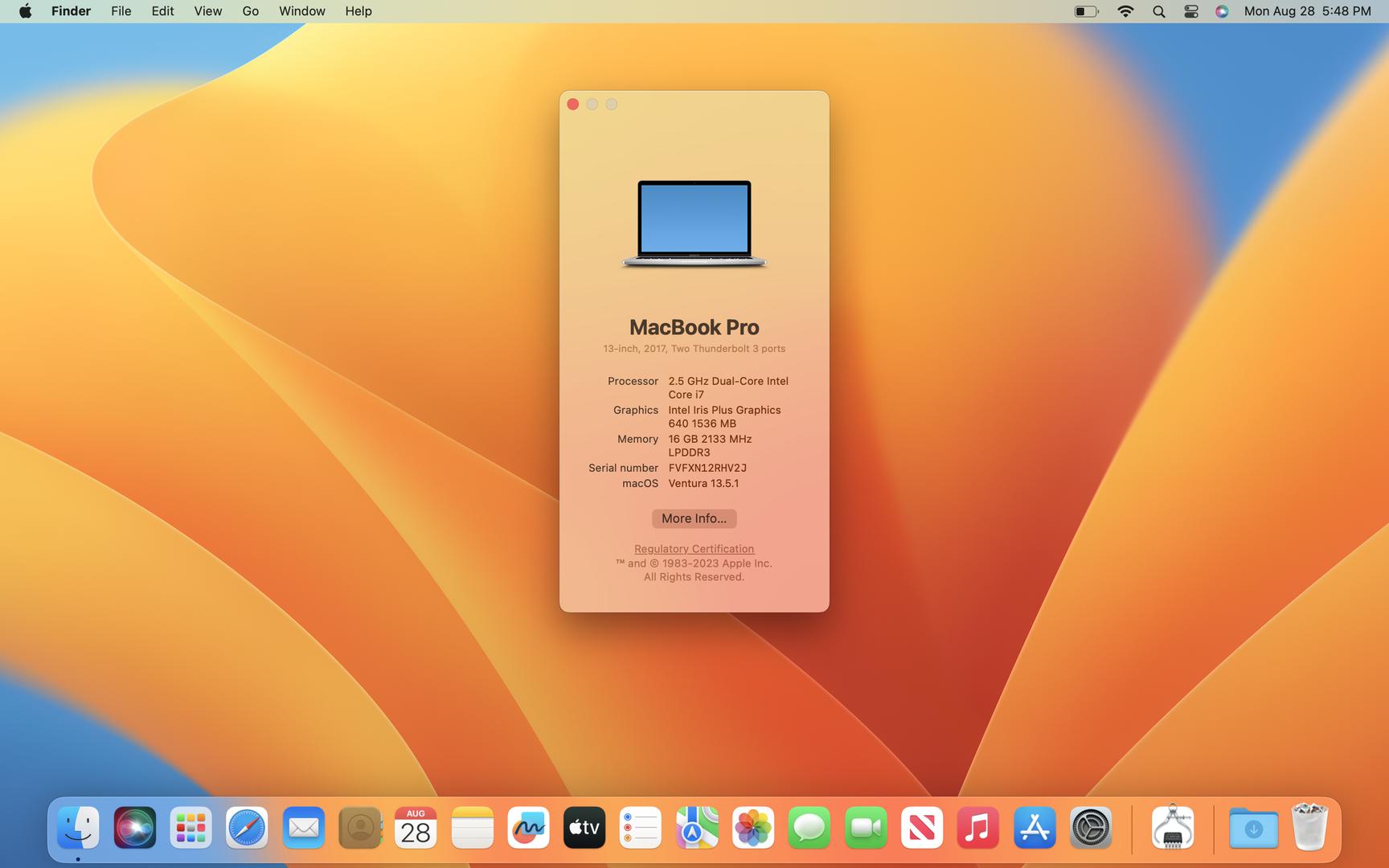1389x868 pixels.
Task: Close the About This Mac window
Action: (573, 104)
